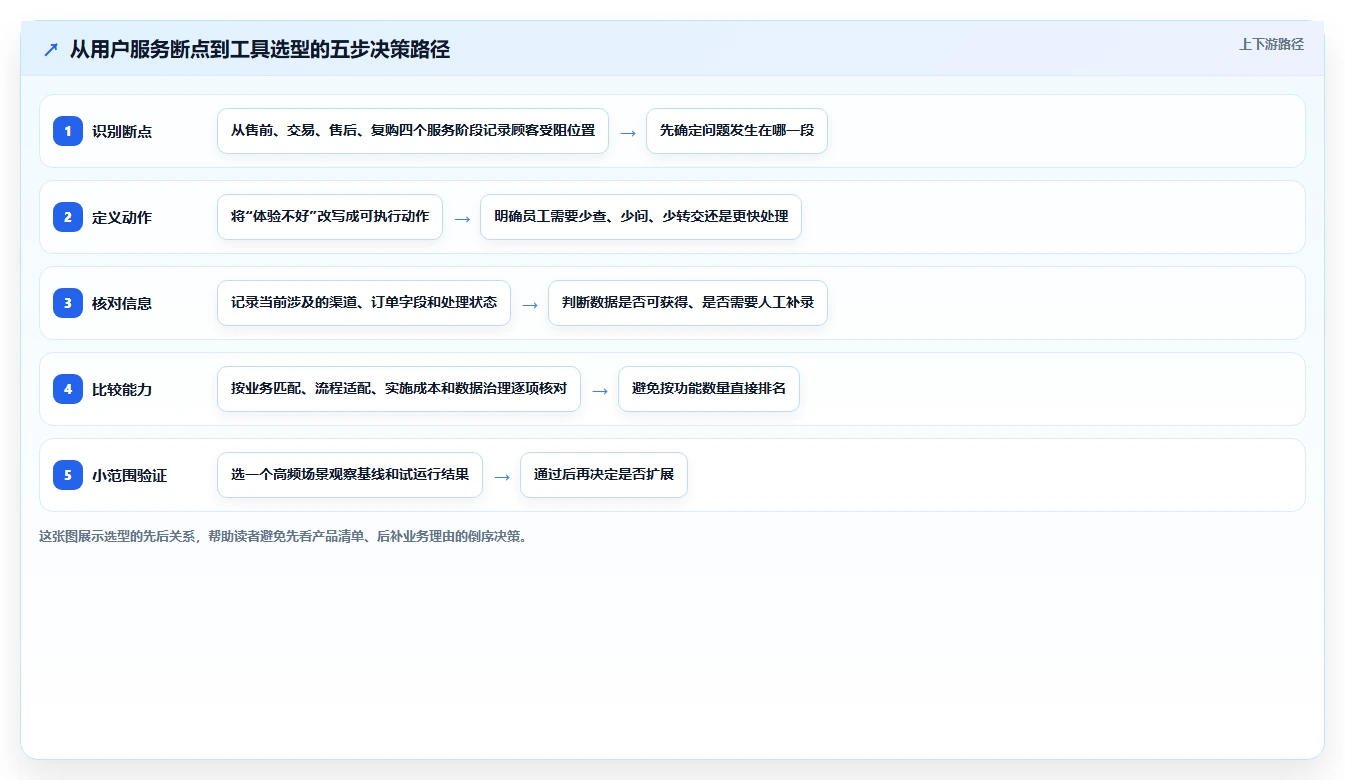The height and width of the screenshot is (780, 1345).
Task: Select step number 2 badge
Action: pyautogui.click(x=68, y=217)
